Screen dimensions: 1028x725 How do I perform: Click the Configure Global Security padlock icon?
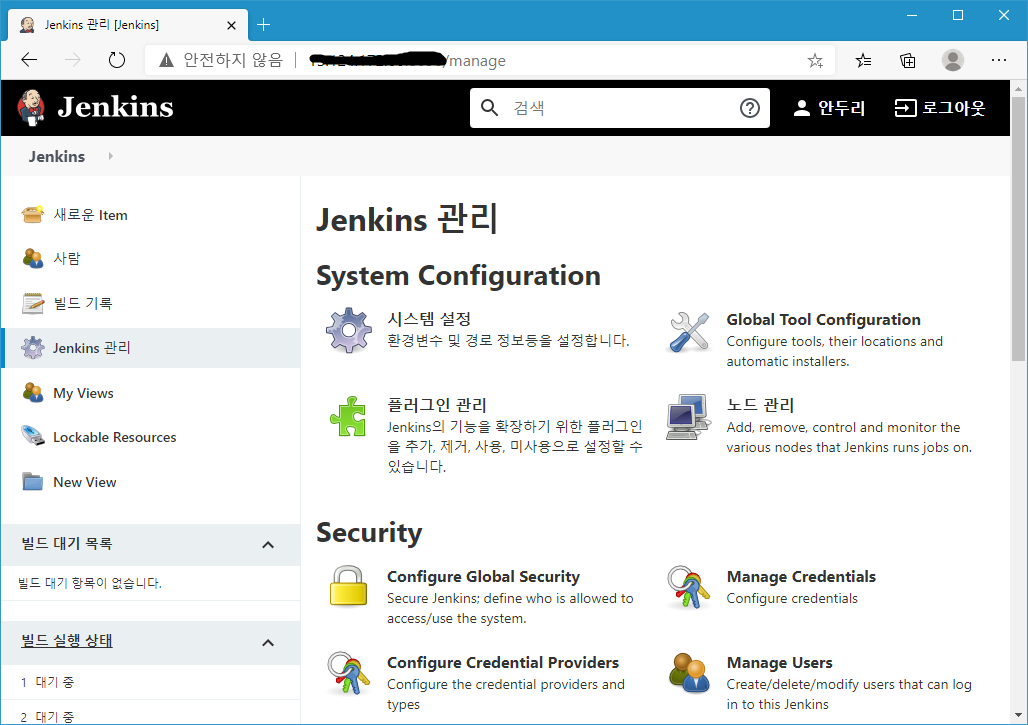tap(348, 585)
